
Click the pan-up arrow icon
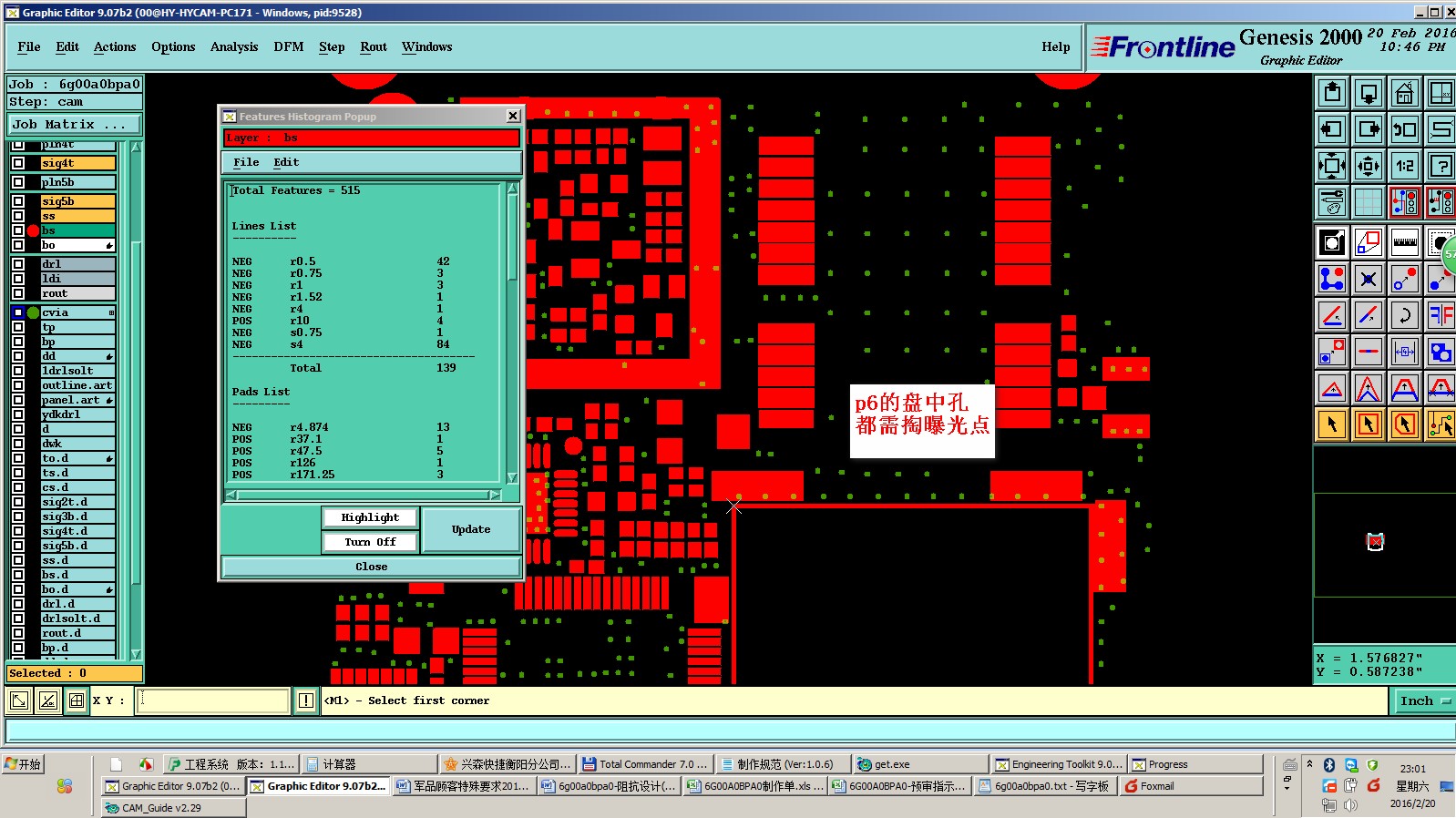point(1332,93)
